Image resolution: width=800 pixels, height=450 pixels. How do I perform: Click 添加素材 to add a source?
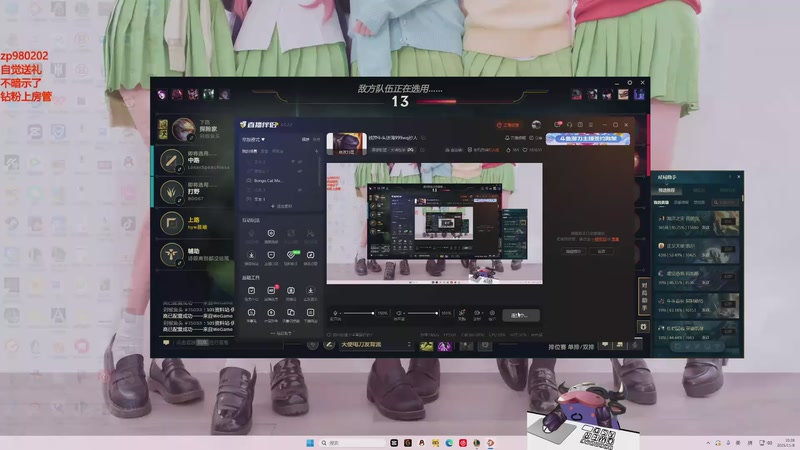pyautogui.click(x=282, y=206)
